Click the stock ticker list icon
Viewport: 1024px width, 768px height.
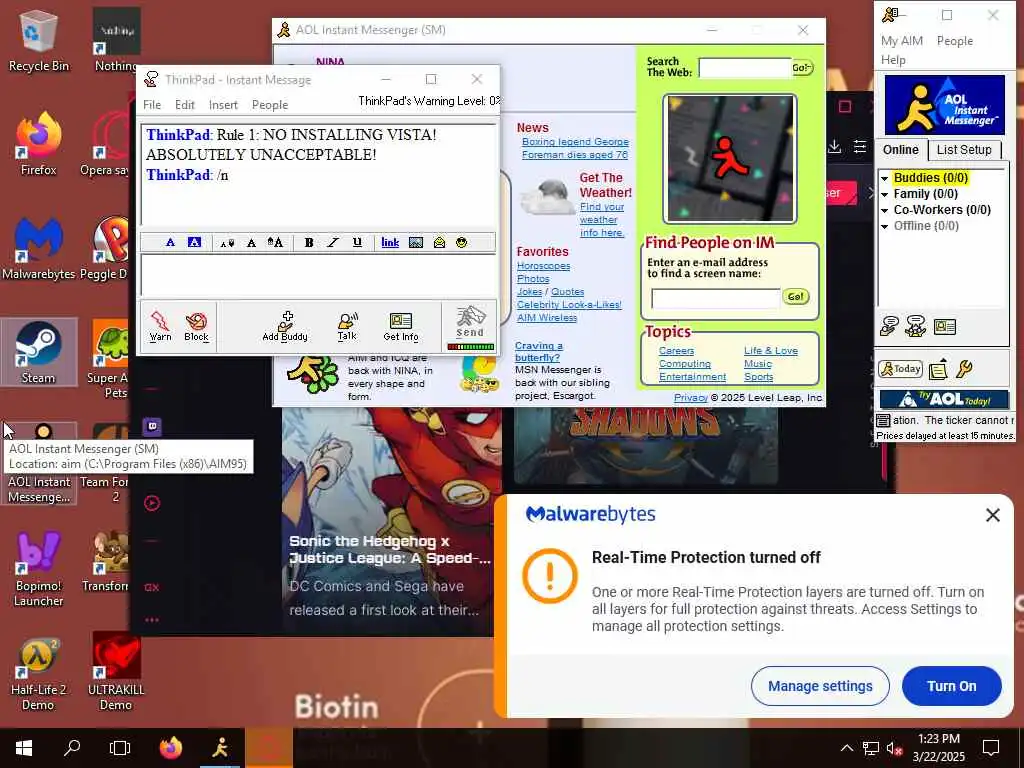coord(882,420)
